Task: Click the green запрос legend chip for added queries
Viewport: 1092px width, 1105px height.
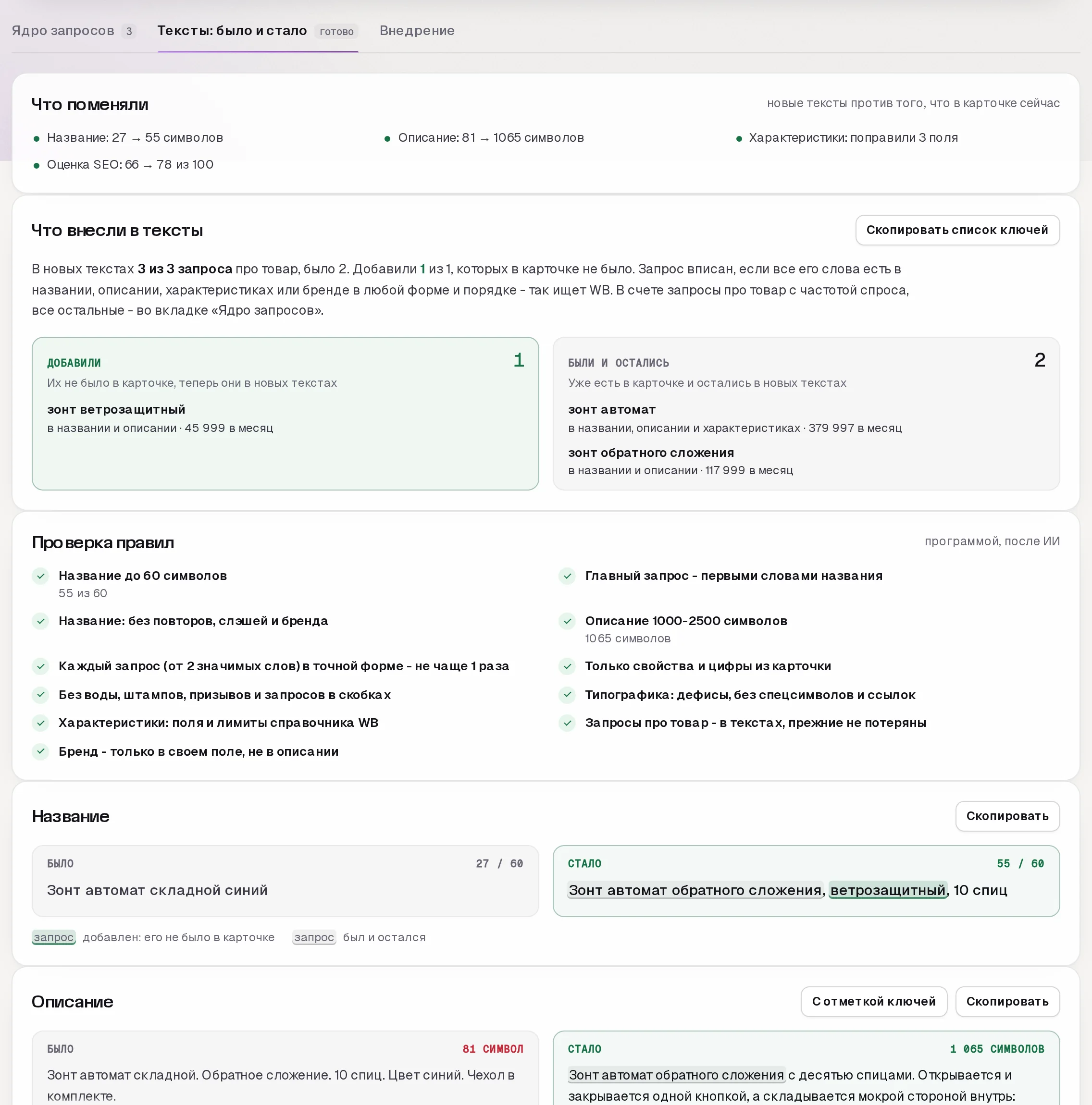Action: (54, 937)
